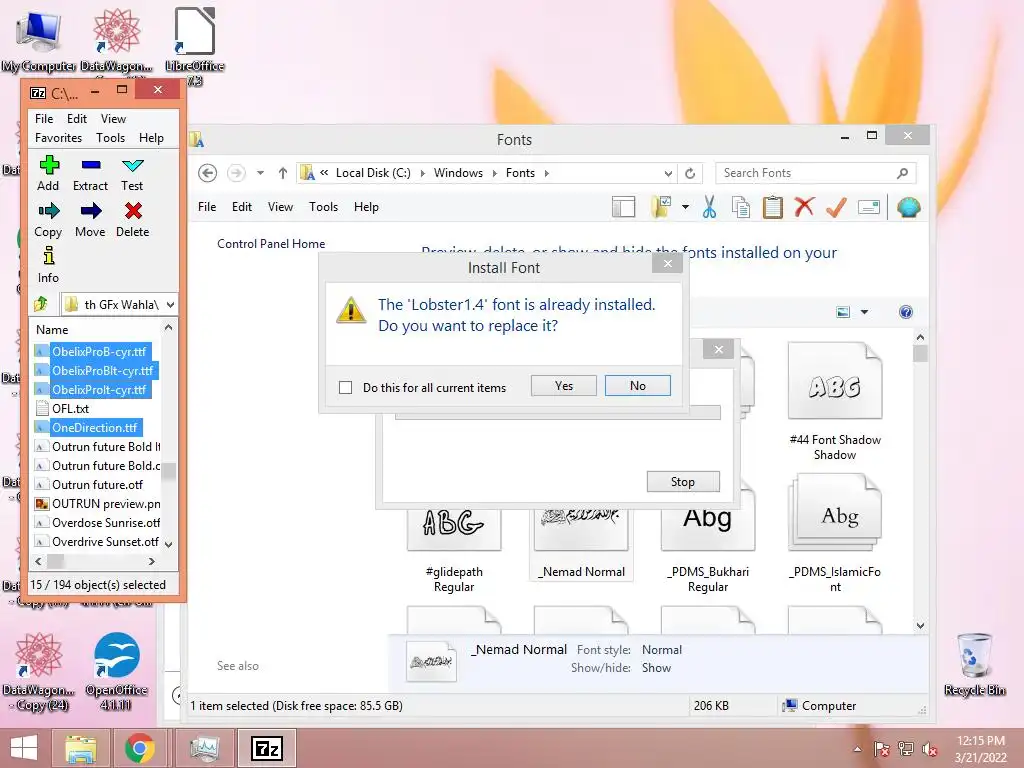Click Yes to replace the font
The image size is (1024, 768).
[564, 385]
